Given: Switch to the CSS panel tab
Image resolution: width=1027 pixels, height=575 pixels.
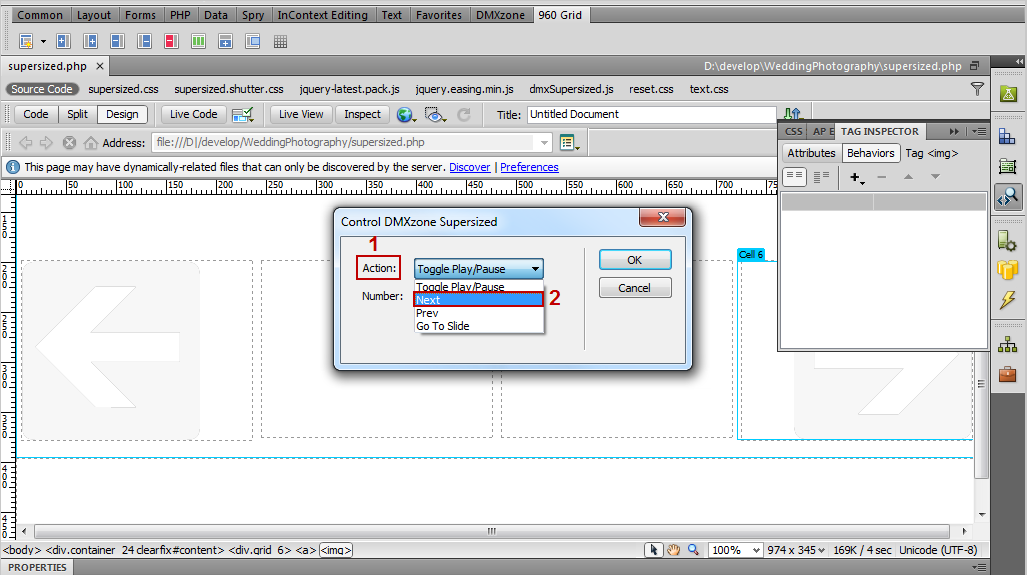Looking at the screenshot, I should click(x=794, y=132).
